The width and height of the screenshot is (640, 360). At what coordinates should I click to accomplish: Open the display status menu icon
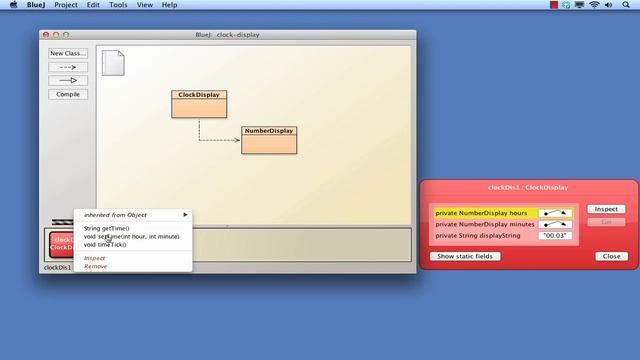(x=579, y=5)
